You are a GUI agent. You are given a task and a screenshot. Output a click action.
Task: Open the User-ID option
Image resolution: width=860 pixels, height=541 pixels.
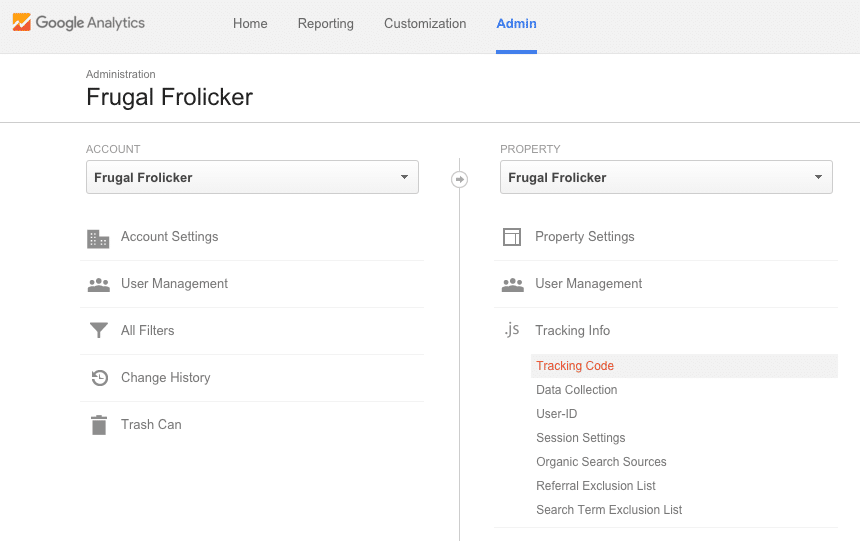coord(557,414)
